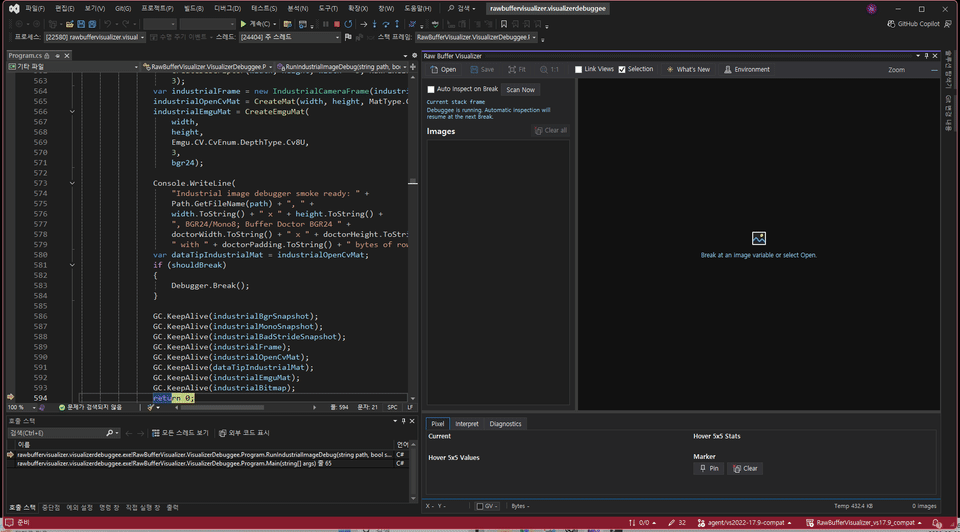960x532 pixels.
Task: Switch to the Interpret tab
Action: [467, 424]
